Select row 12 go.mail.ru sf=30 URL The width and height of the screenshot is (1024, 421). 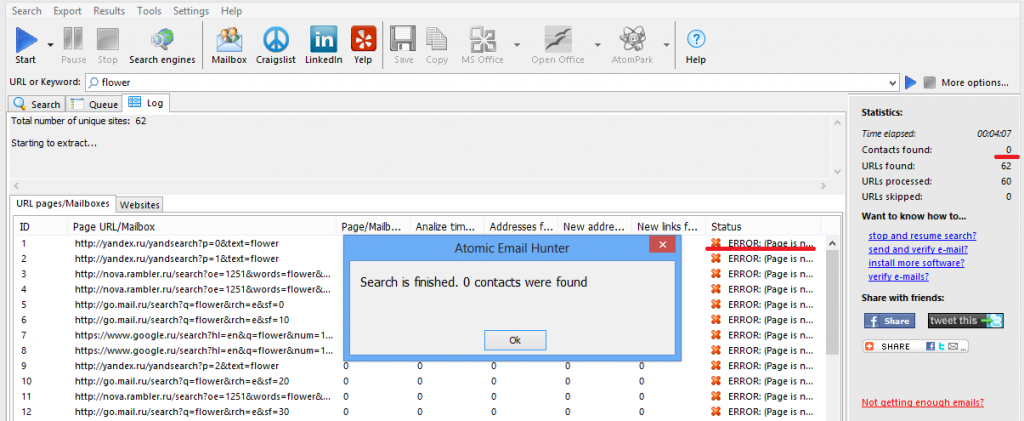click(x=182, y=412)
